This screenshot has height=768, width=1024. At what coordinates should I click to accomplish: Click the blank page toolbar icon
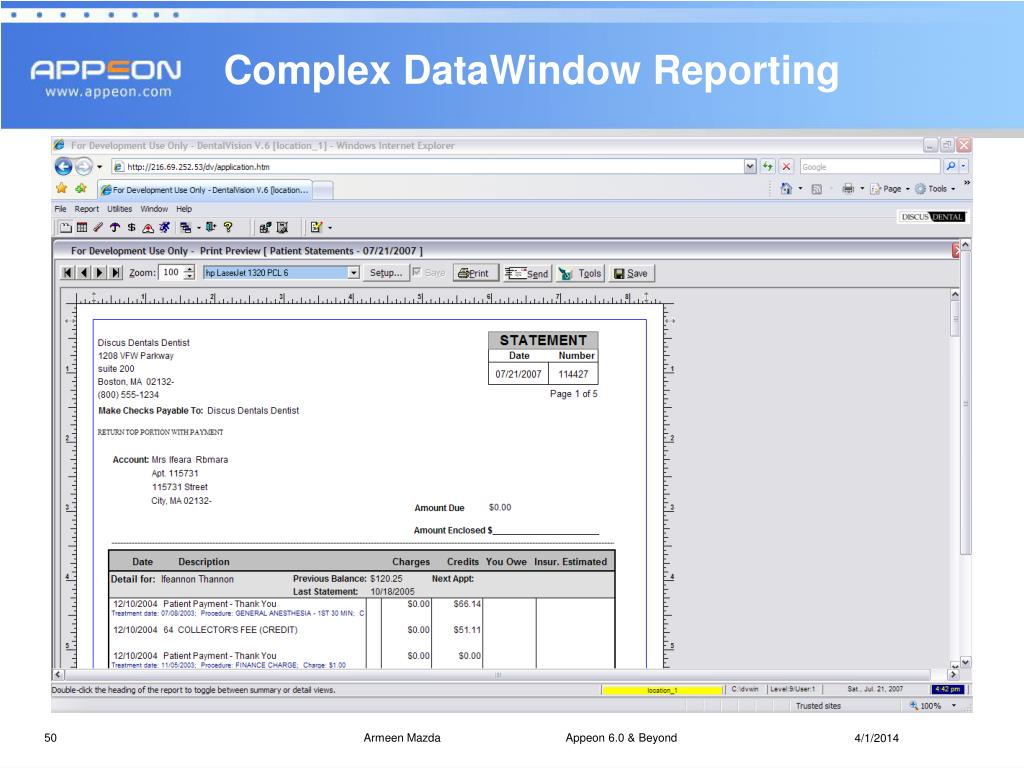point(66,227)
